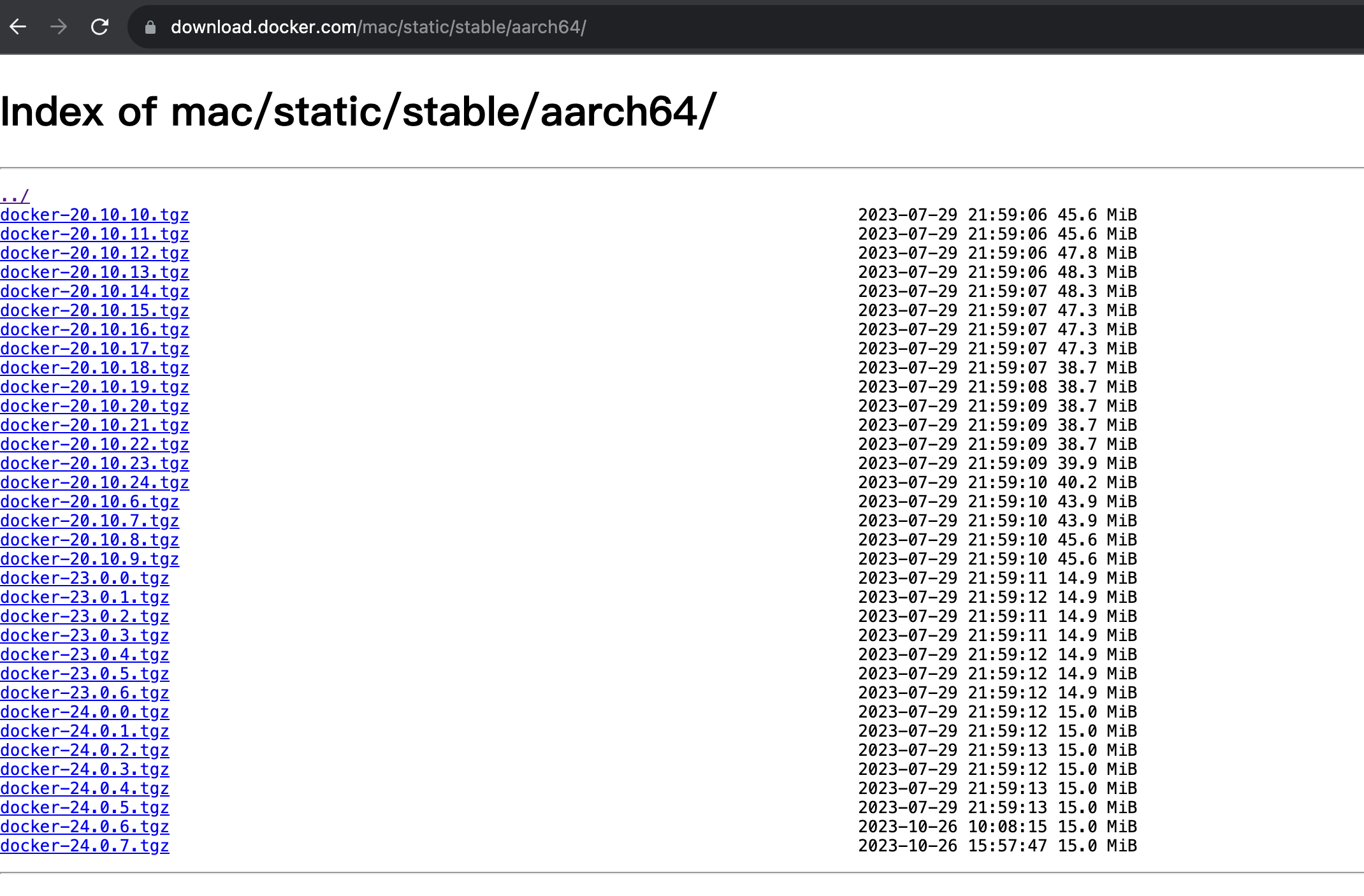
Task: Click the forward navigation arrow icon
Action: pyautogui.click(x=57, y=27)
